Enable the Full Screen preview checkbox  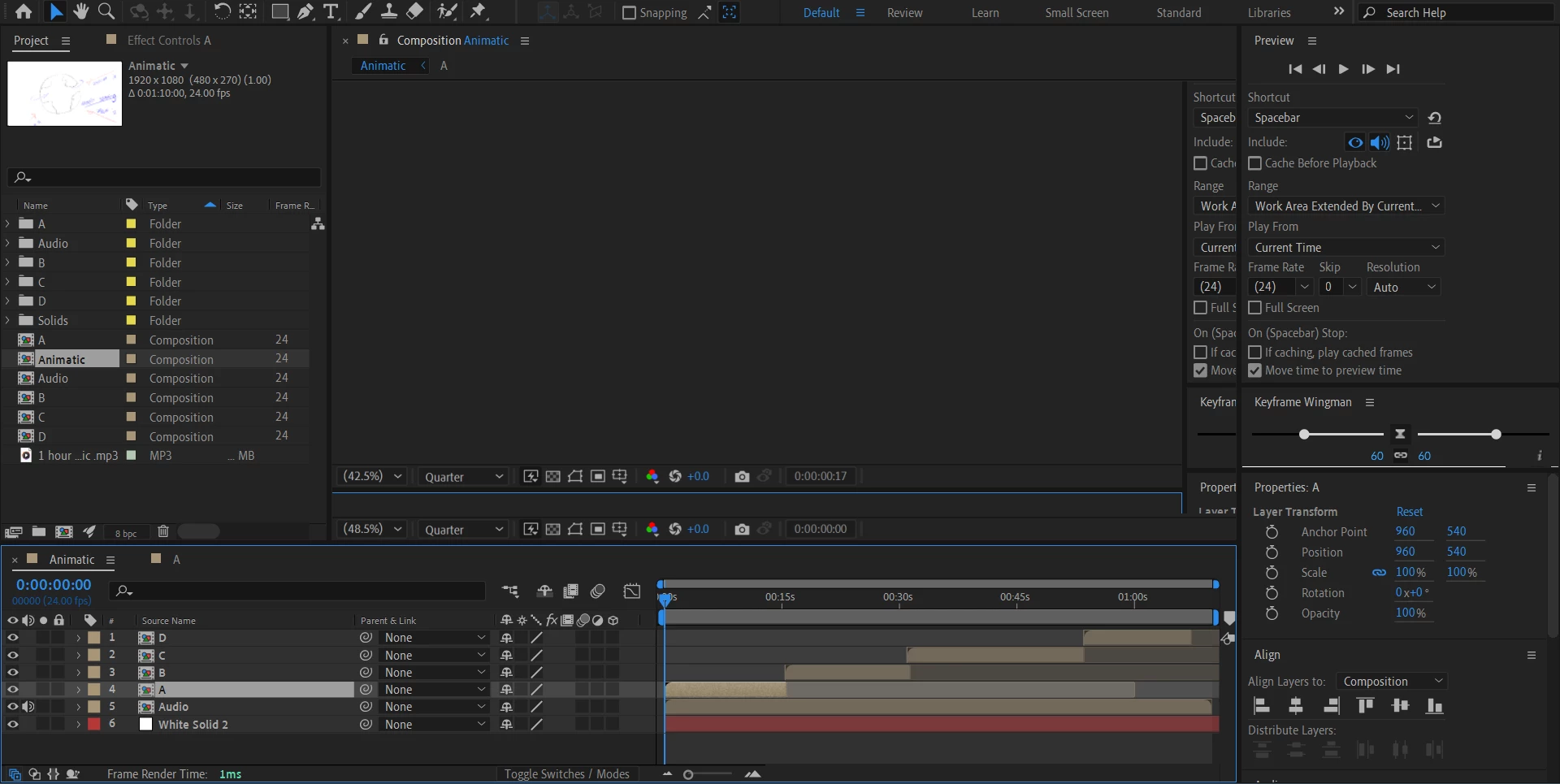pyautogui.click(x=1254, y=308)
